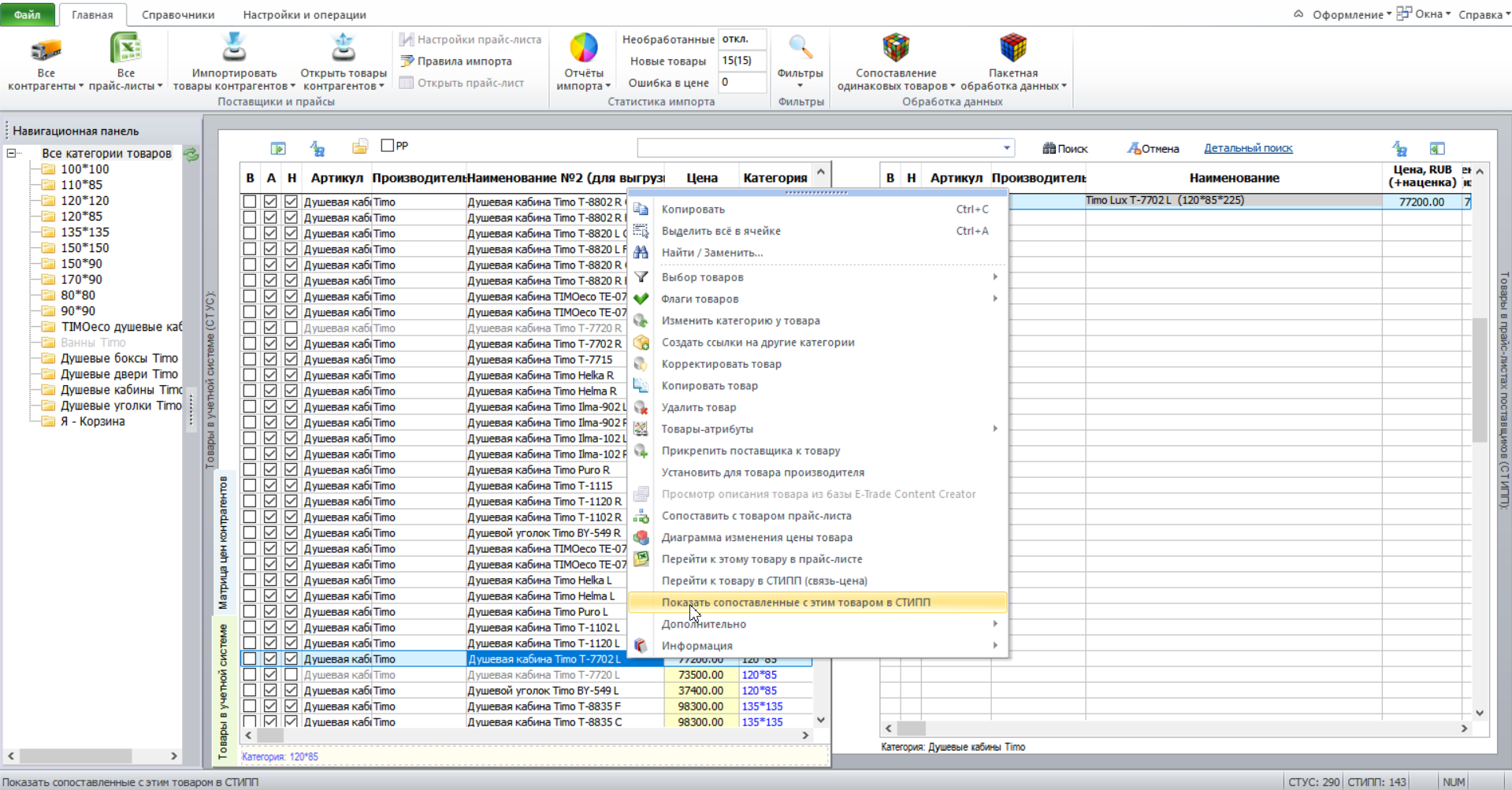
Task: Click the Копировать context menu icon
Action: (x=641, y=209)
